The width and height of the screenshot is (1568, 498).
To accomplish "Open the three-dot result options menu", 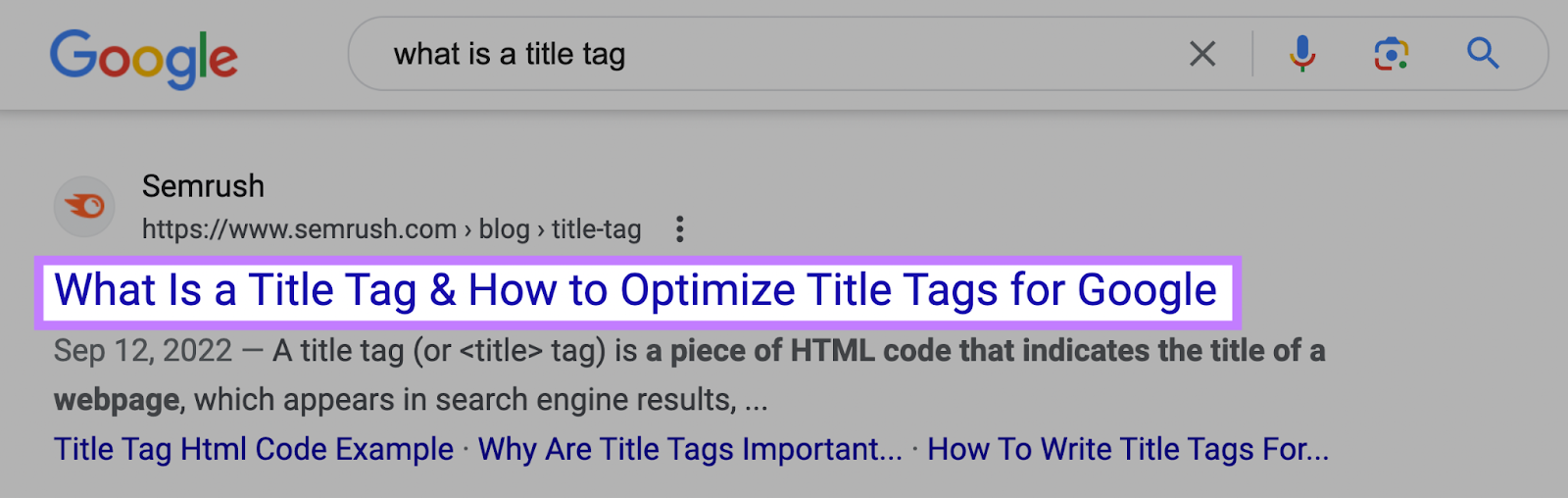I will (x=679, y=229).
